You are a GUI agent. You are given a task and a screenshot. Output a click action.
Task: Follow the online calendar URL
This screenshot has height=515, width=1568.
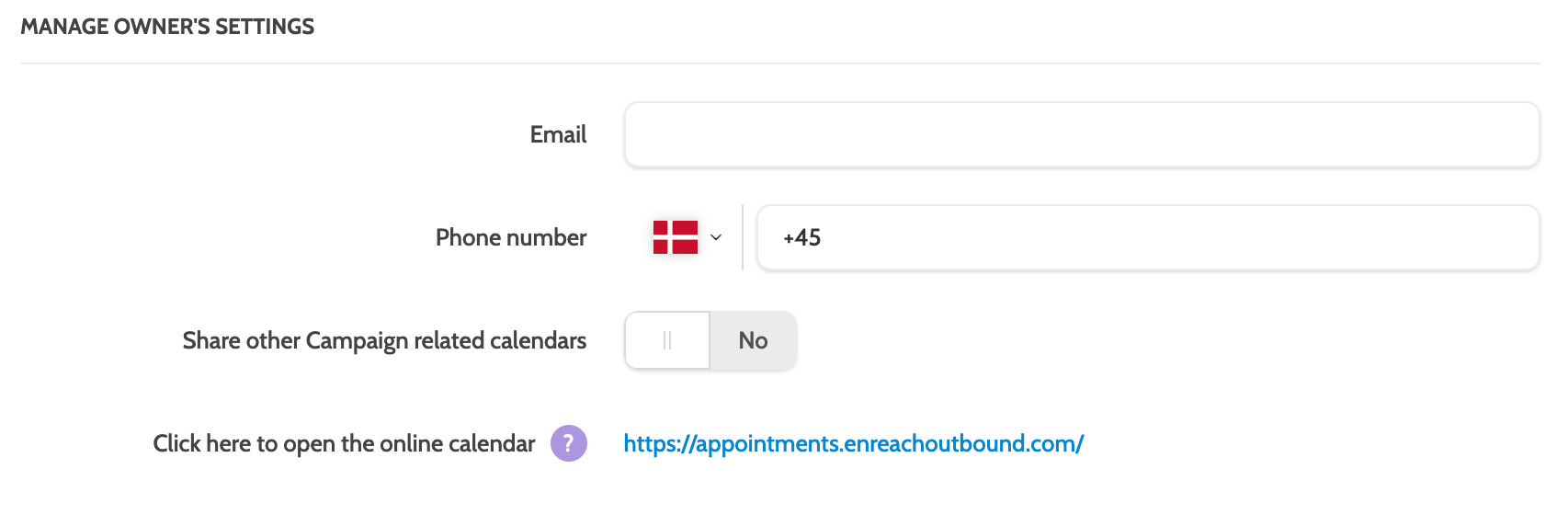[853, 443]
